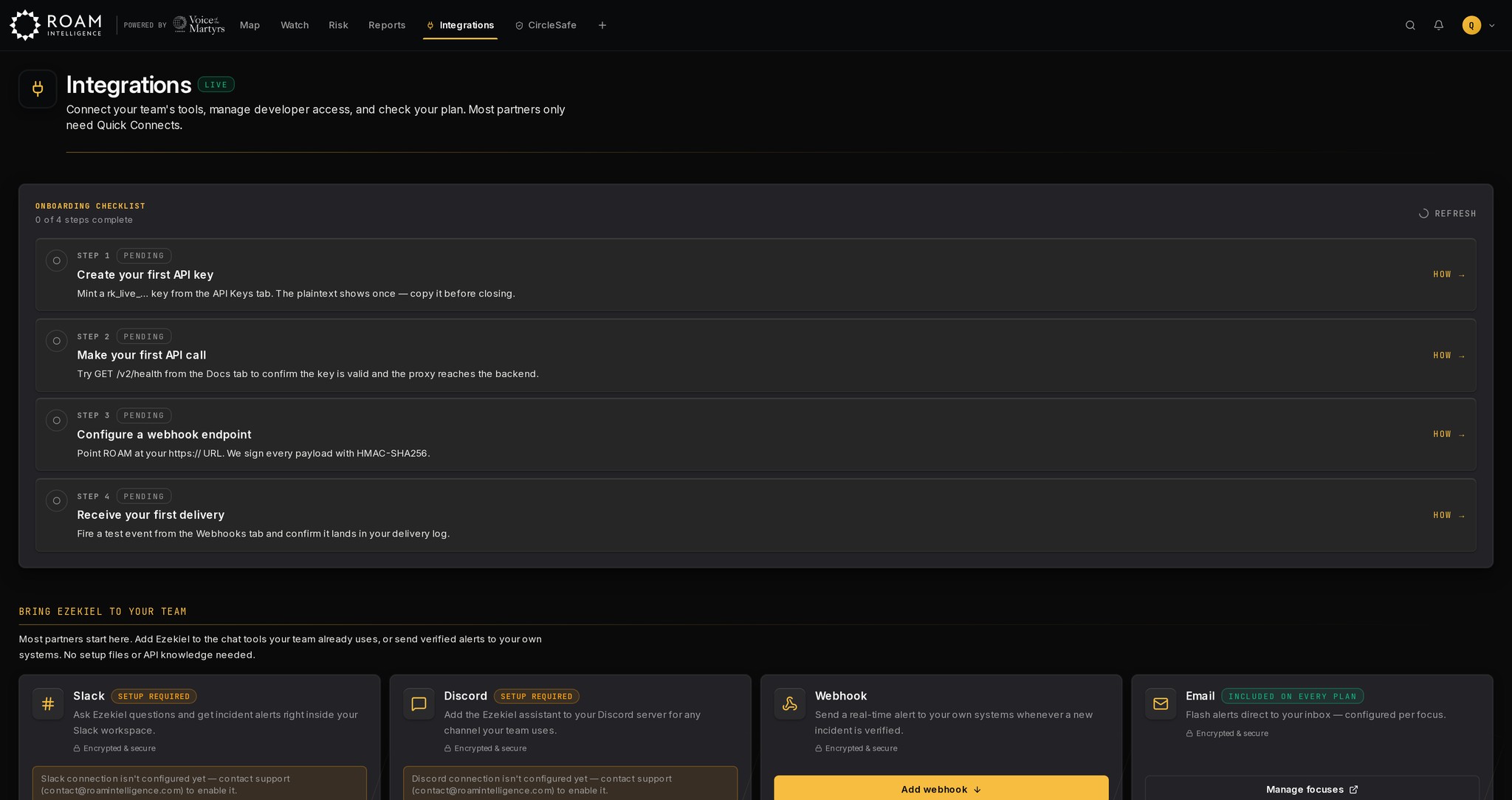1512x800 pixels.
Task: Open the Watch tab
Action: [295, 25]
